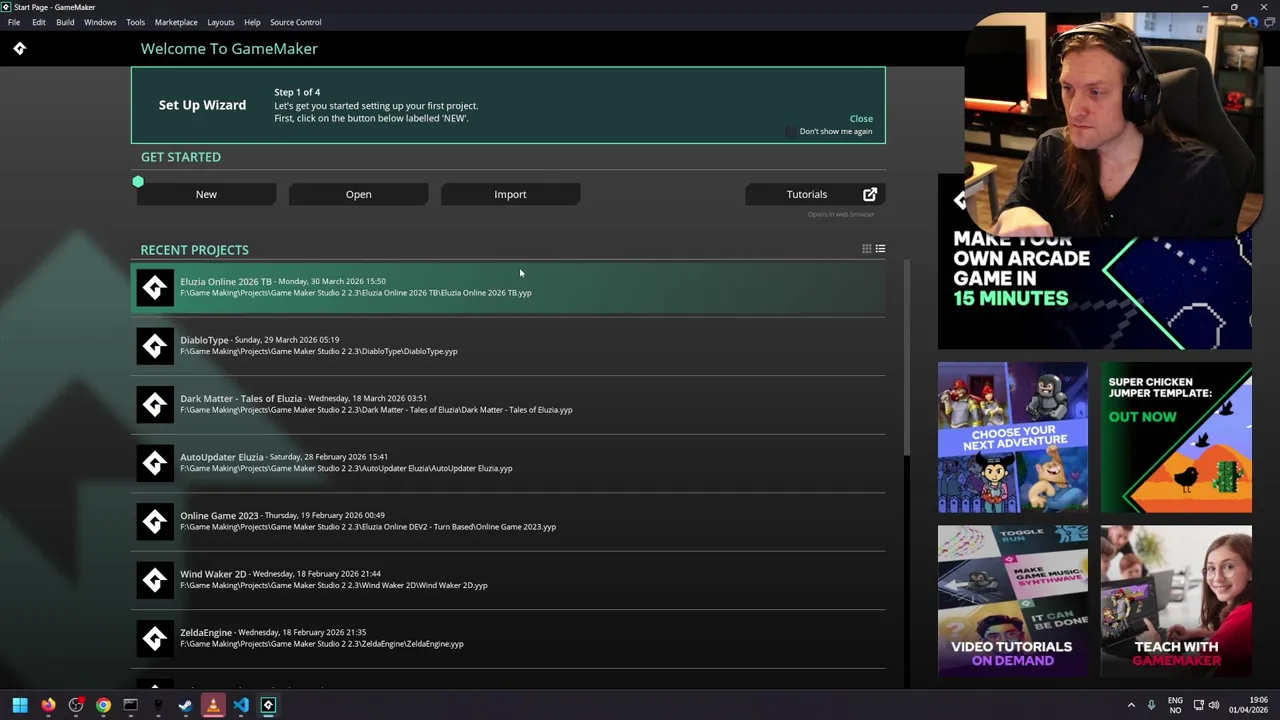
Task: Open the Windows menu
Action: tap(100, 22)
